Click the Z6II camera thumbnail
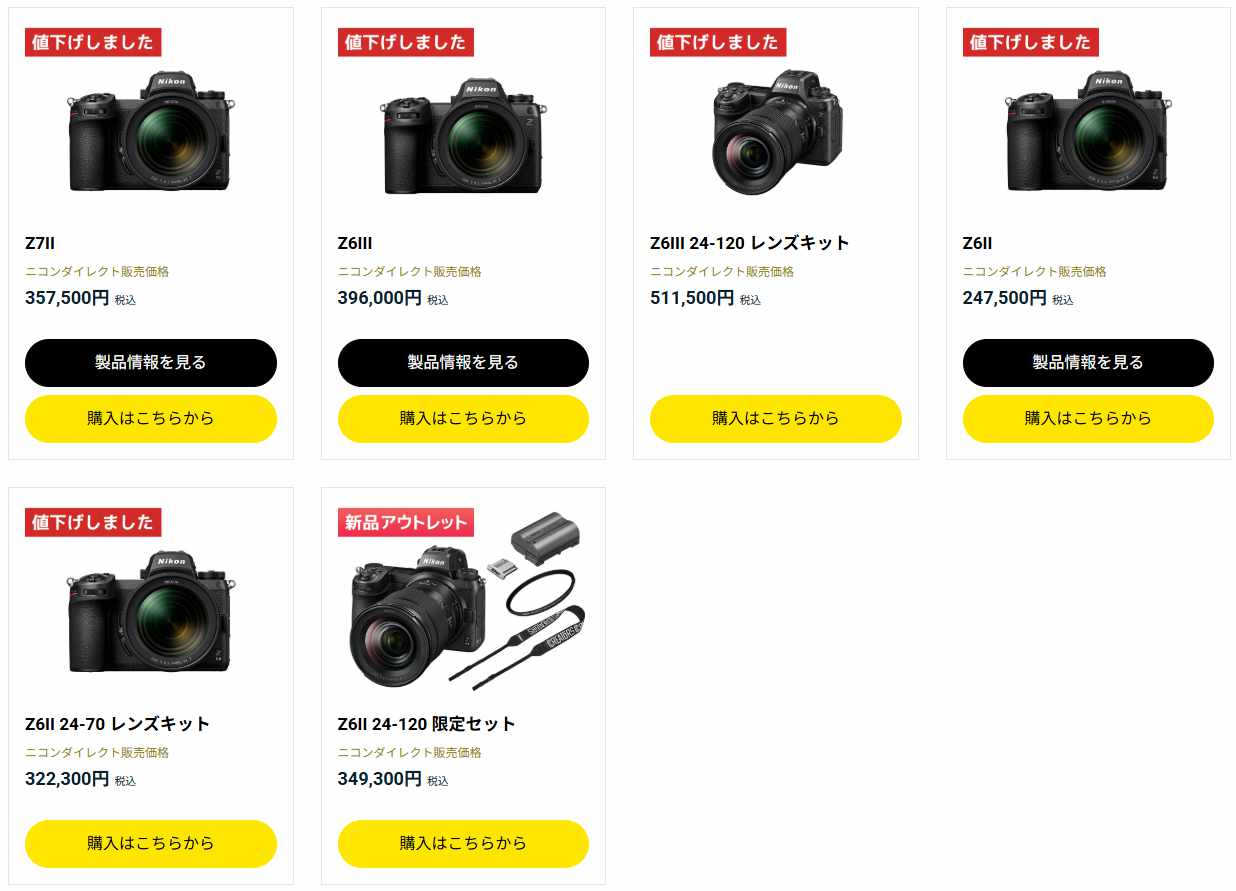 click(x=1089, y=131)
